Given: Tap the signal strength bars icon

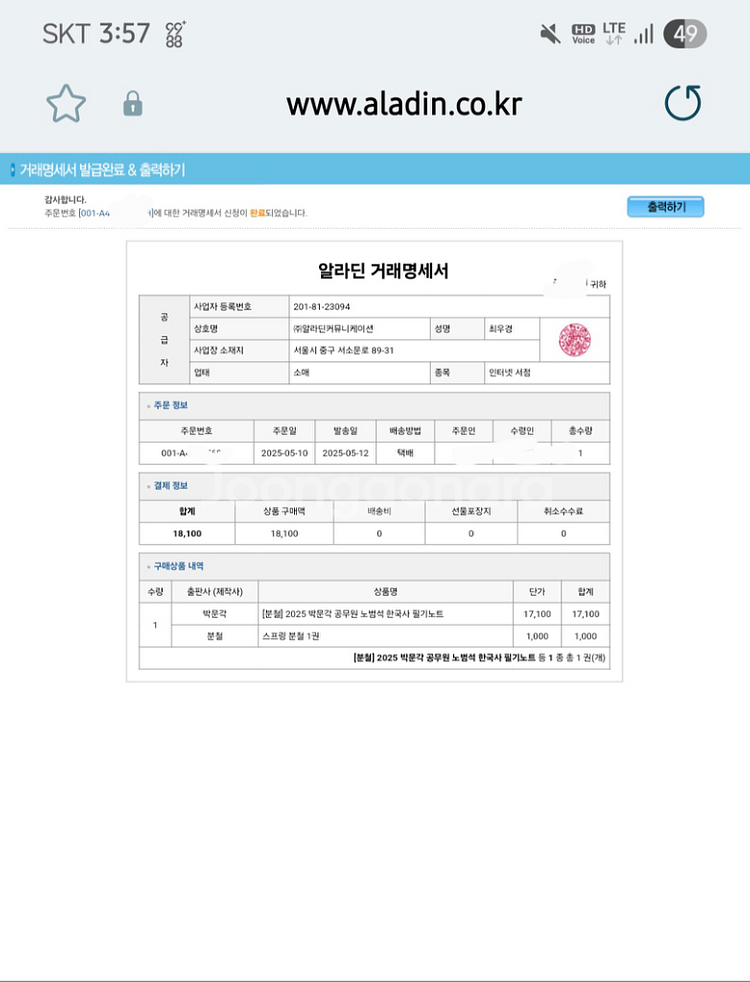Looking at the screenshot, I should coord(644,34).
